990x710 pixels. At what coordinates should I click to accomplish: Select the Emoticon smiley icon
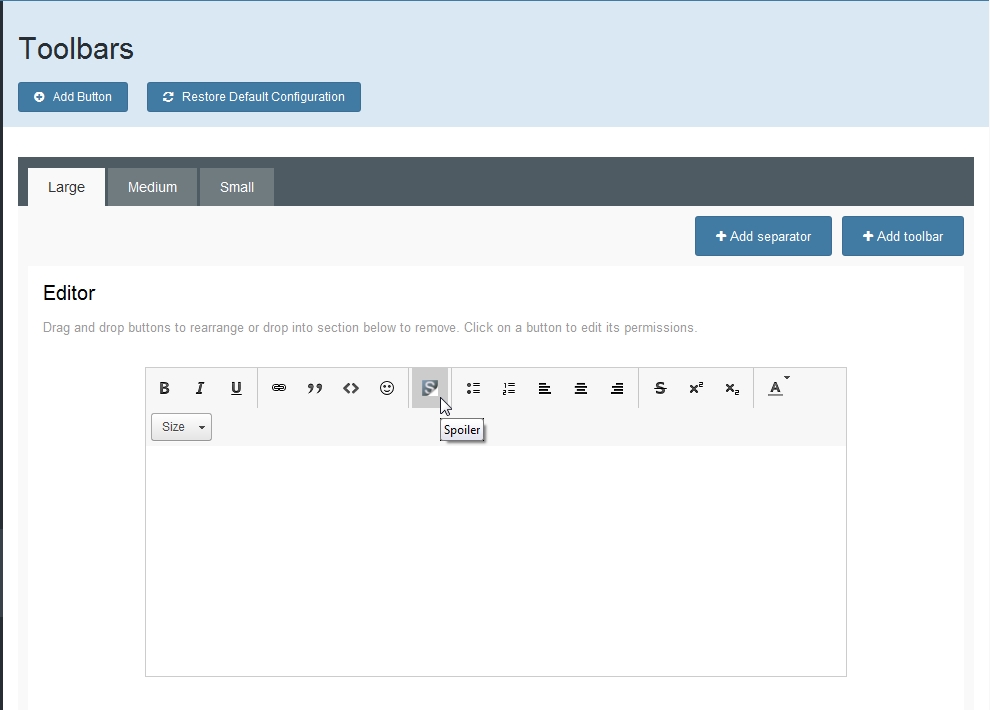coord(387,388)
